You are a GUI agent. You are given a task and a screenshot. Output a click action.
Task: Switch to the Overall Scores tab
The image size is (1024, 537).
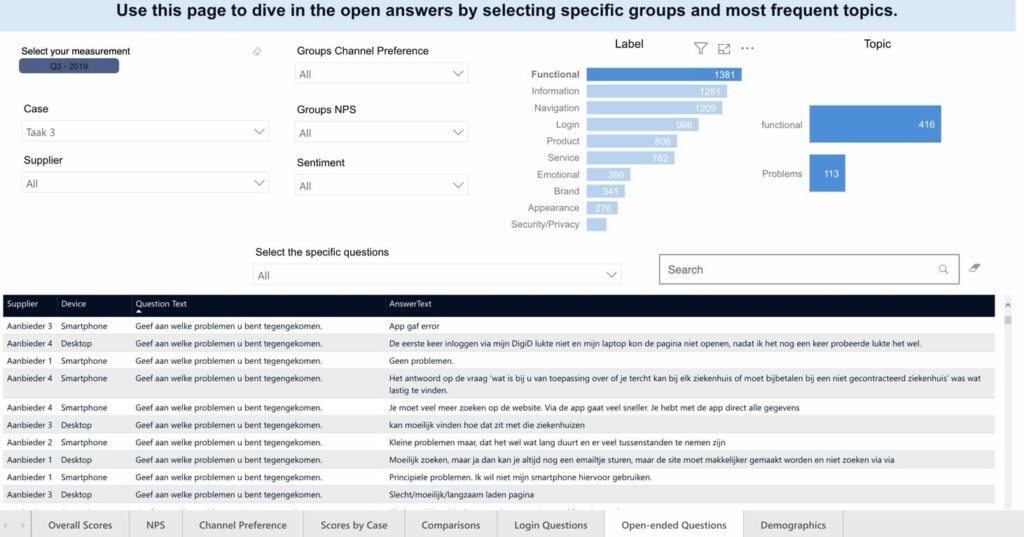[x=80, y=525]
